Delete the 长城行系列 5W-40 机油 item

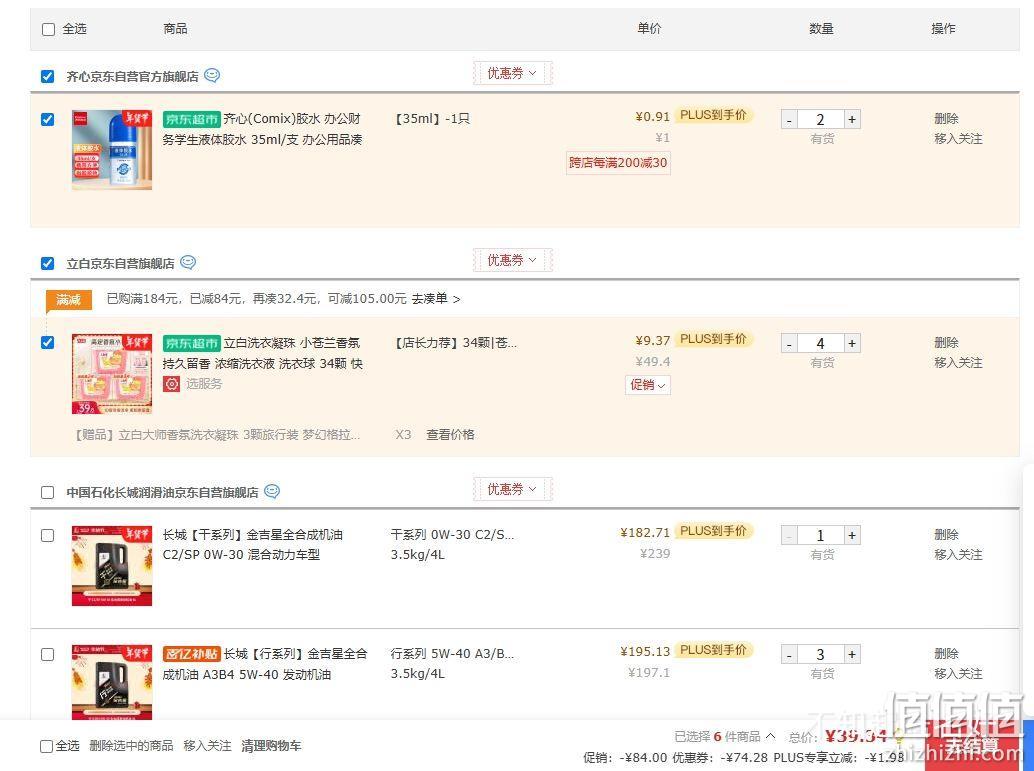[x=946, y=654]
